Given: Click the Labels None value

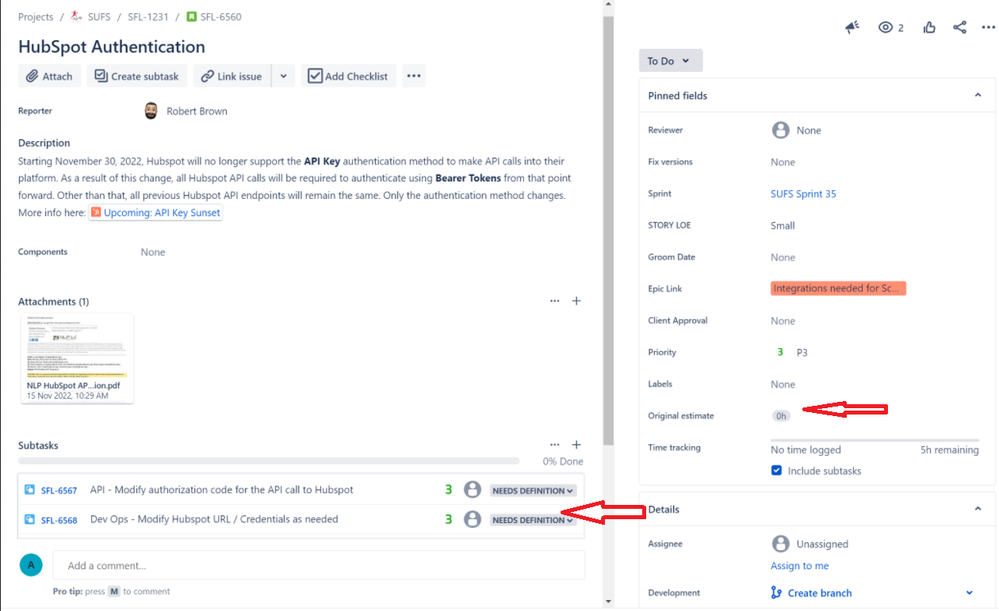Looking at the screenshot, I should click(x=782, y=384).
